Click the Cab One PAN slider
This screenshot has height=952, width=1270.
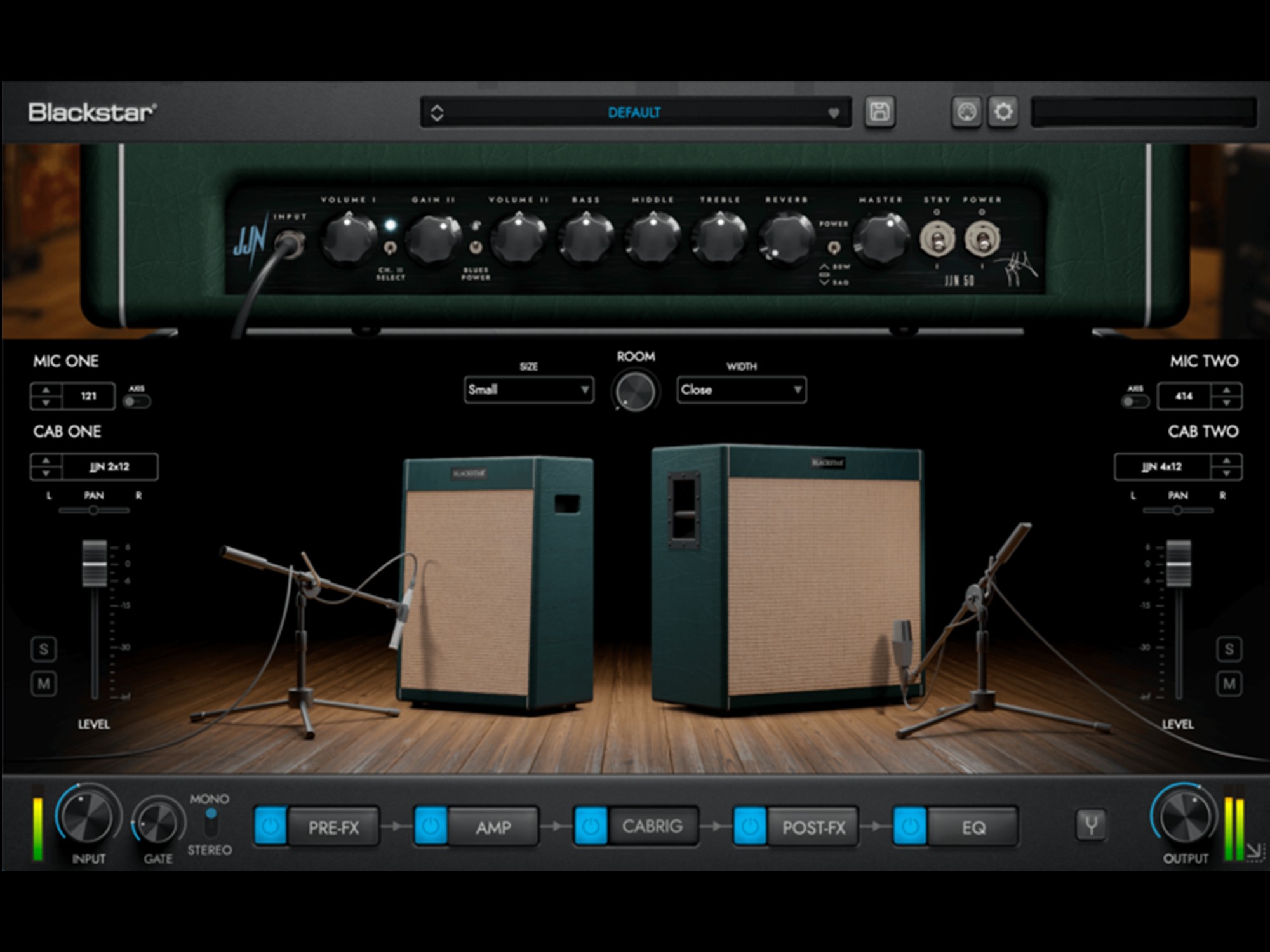pyautogui.click(x=94, y=510)
